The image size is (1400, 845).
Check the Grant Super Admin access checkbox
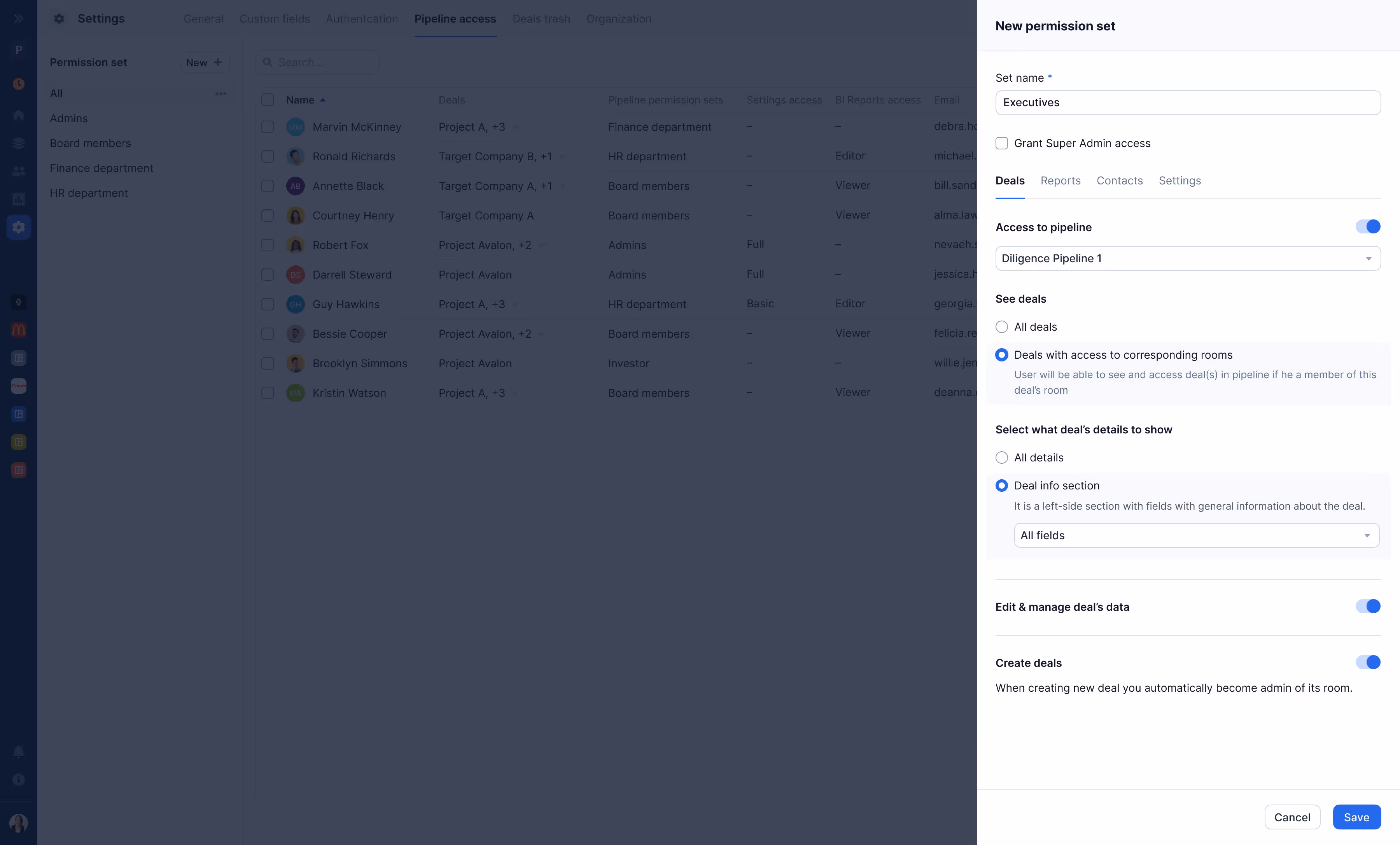[x=1001, y=143]
